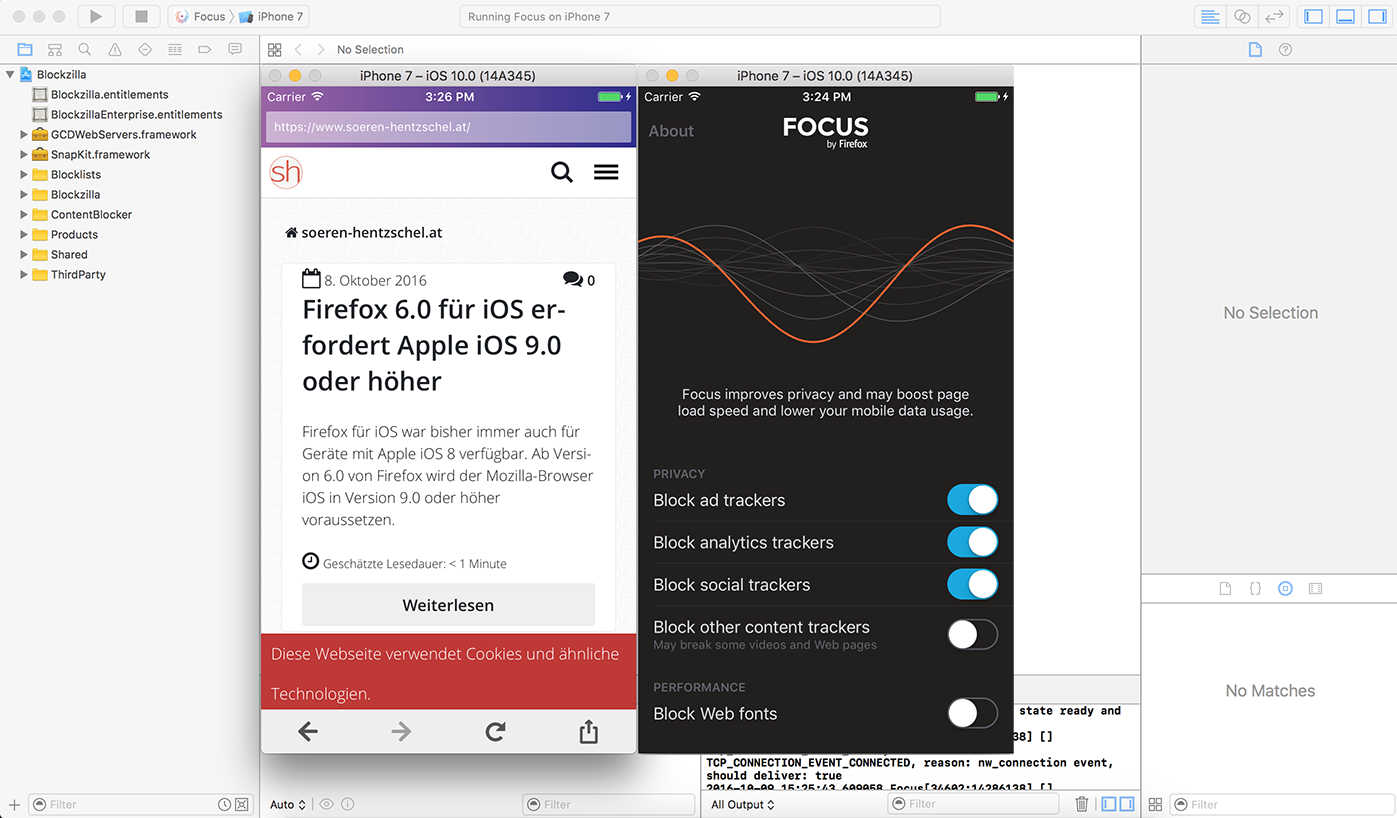Turn off Block social trackers switch
Screen dimensions: 1397x818
[x=973, y=584]
